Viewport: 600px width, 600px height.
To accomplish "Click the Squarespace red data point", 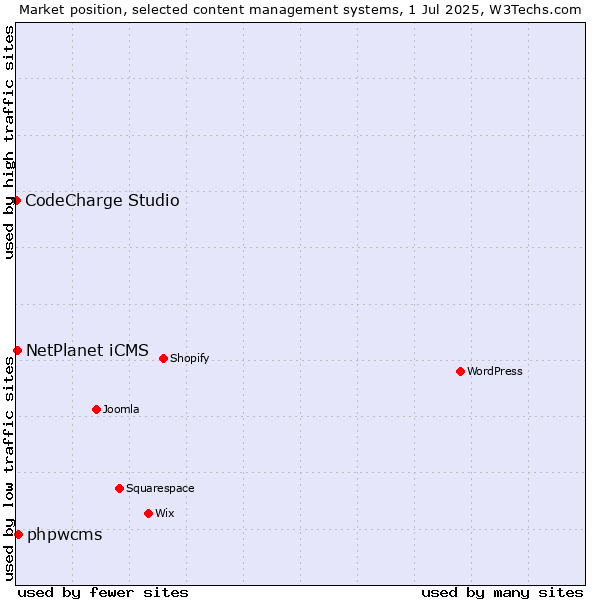I will click(119, 489).
